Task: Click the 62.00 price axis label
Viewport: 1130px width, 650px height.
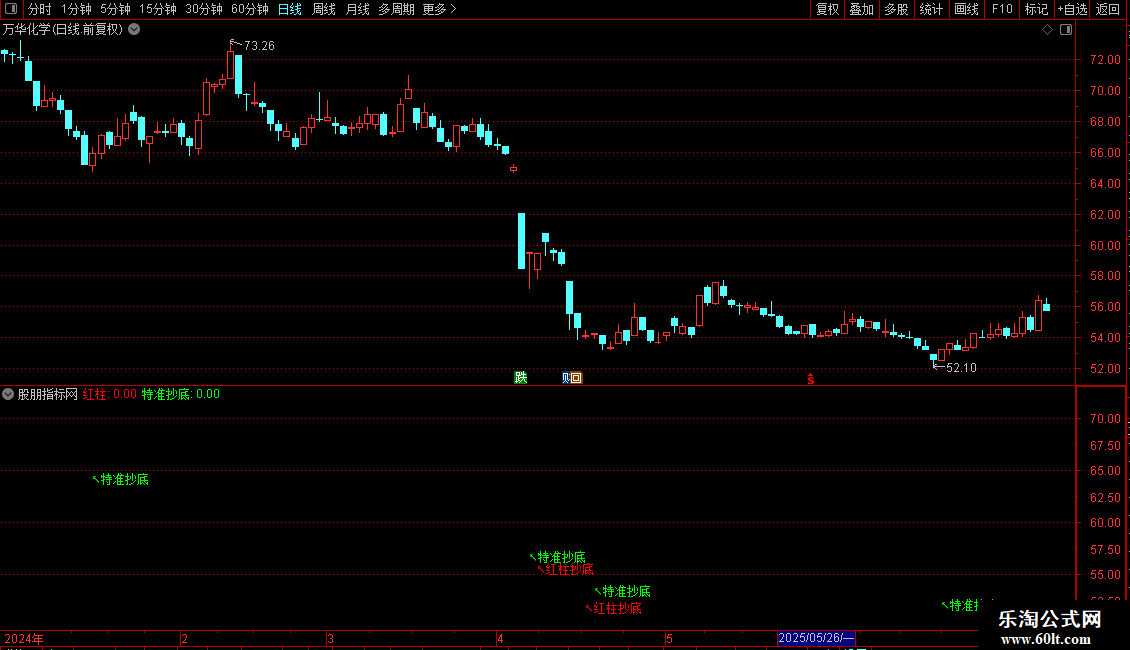Action: click(x=1105, y=215)
